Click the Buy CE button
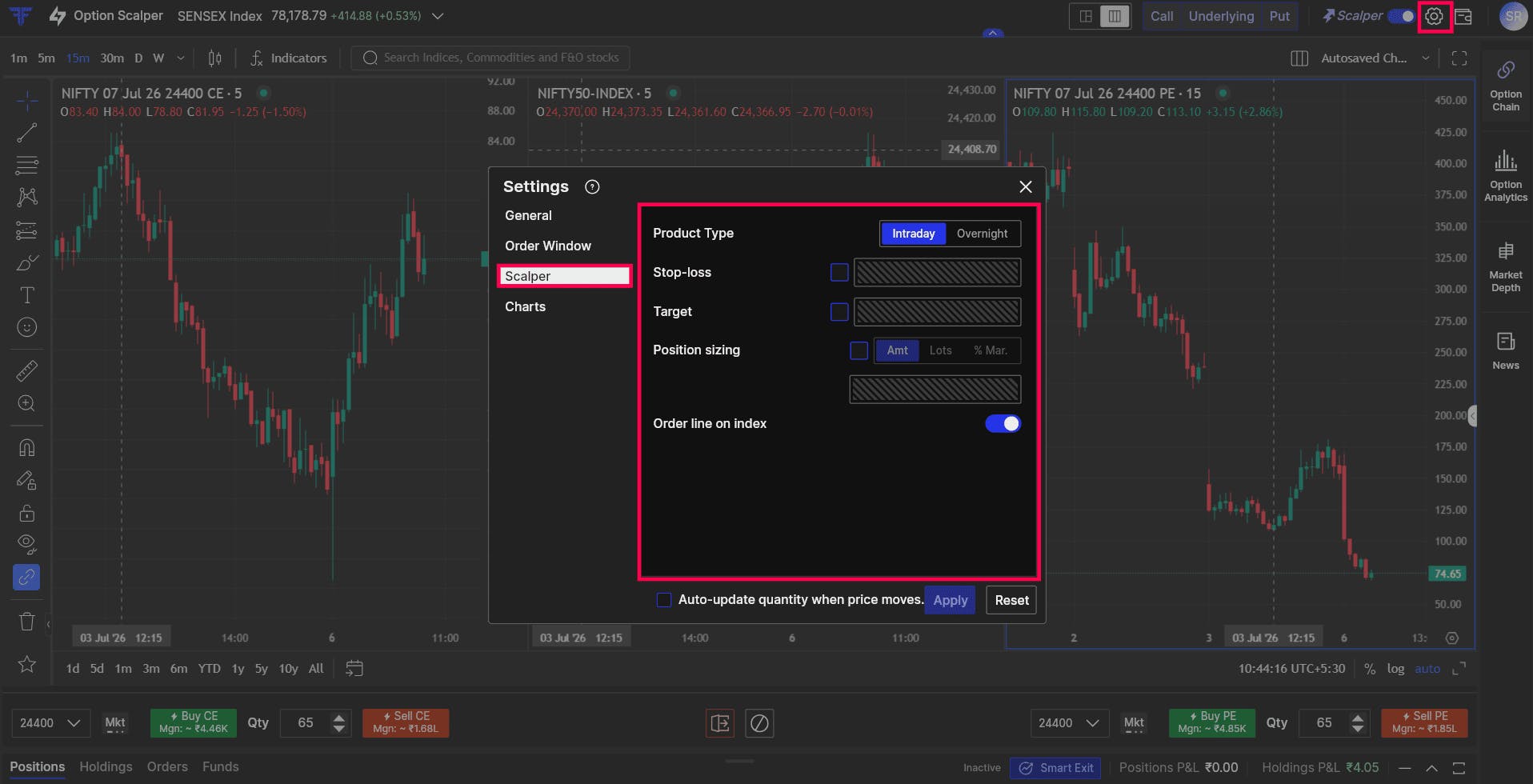The height and width of the screenshot is (784, 1533). pyautogui.click(x=193, y=722)
